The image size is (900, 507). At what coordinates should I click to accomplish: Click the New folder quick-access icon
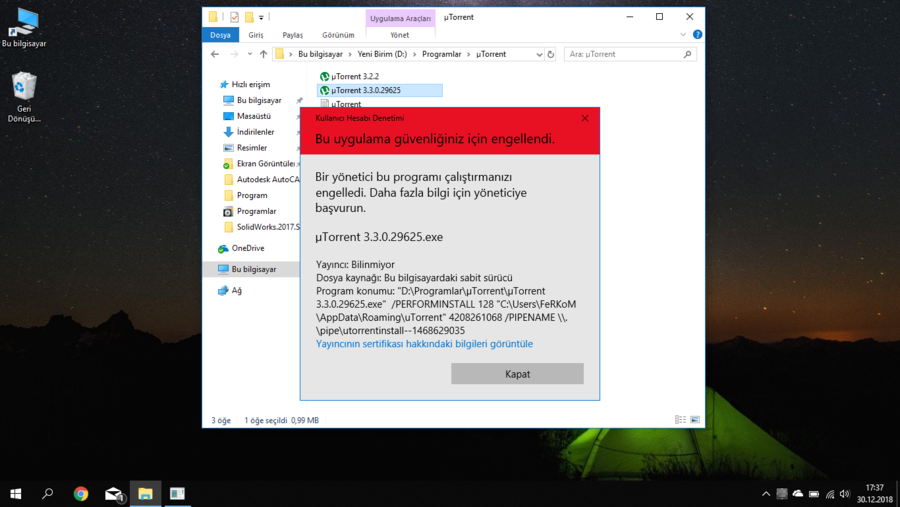249,17
